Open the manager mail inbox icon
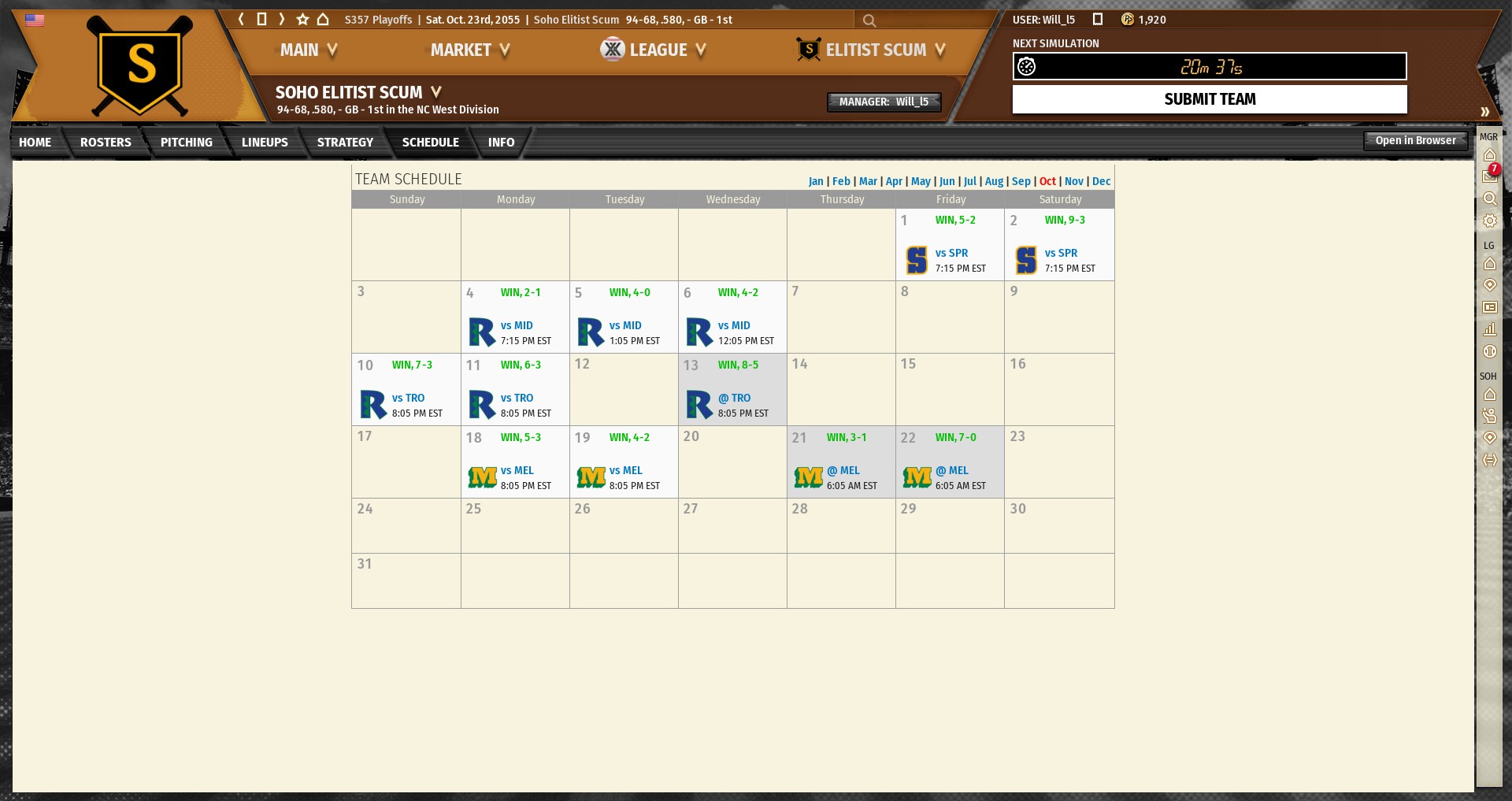 1489,176
